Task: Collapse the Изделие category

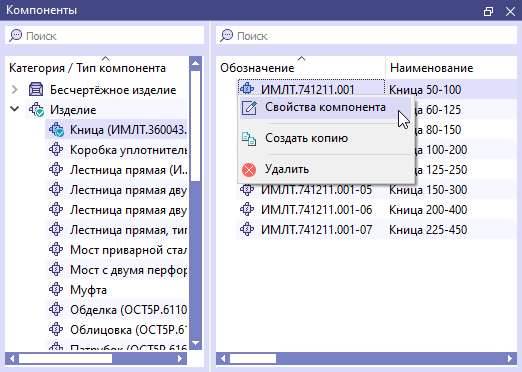Action: pos(15,109)
